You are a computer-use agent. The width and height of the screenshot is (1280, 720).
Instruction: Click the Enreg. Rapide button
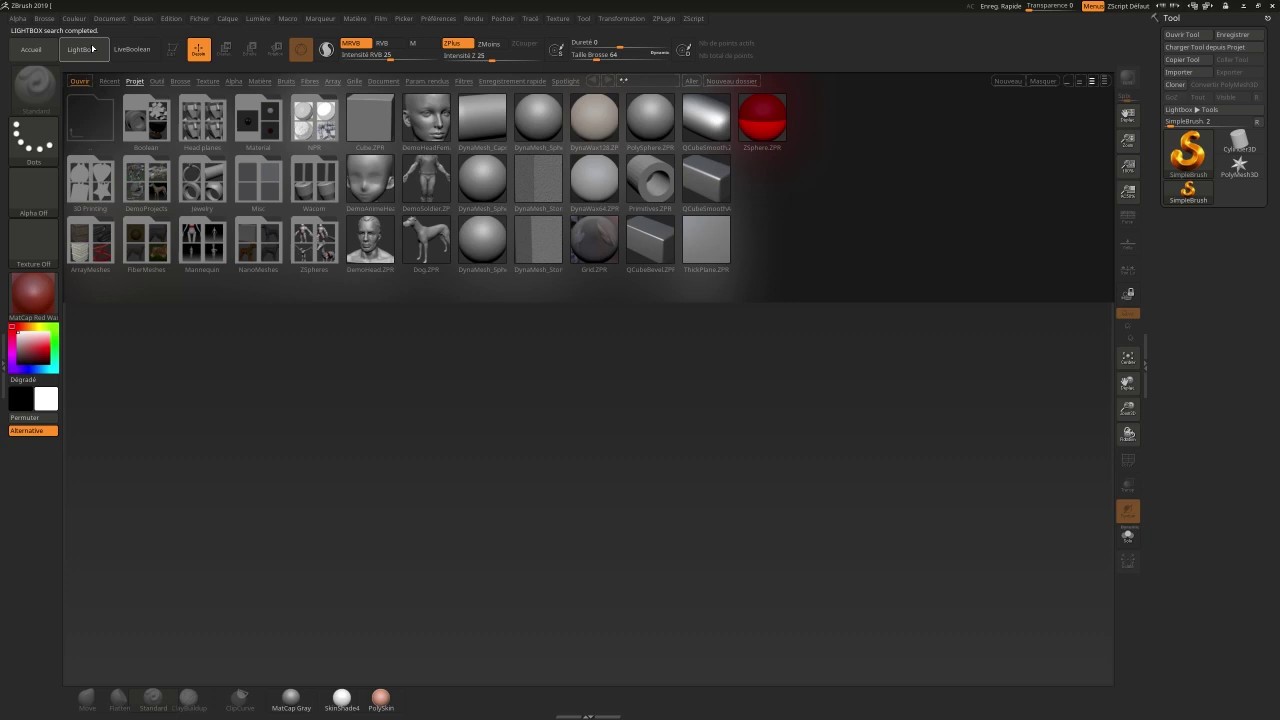tap(1001, 6)
